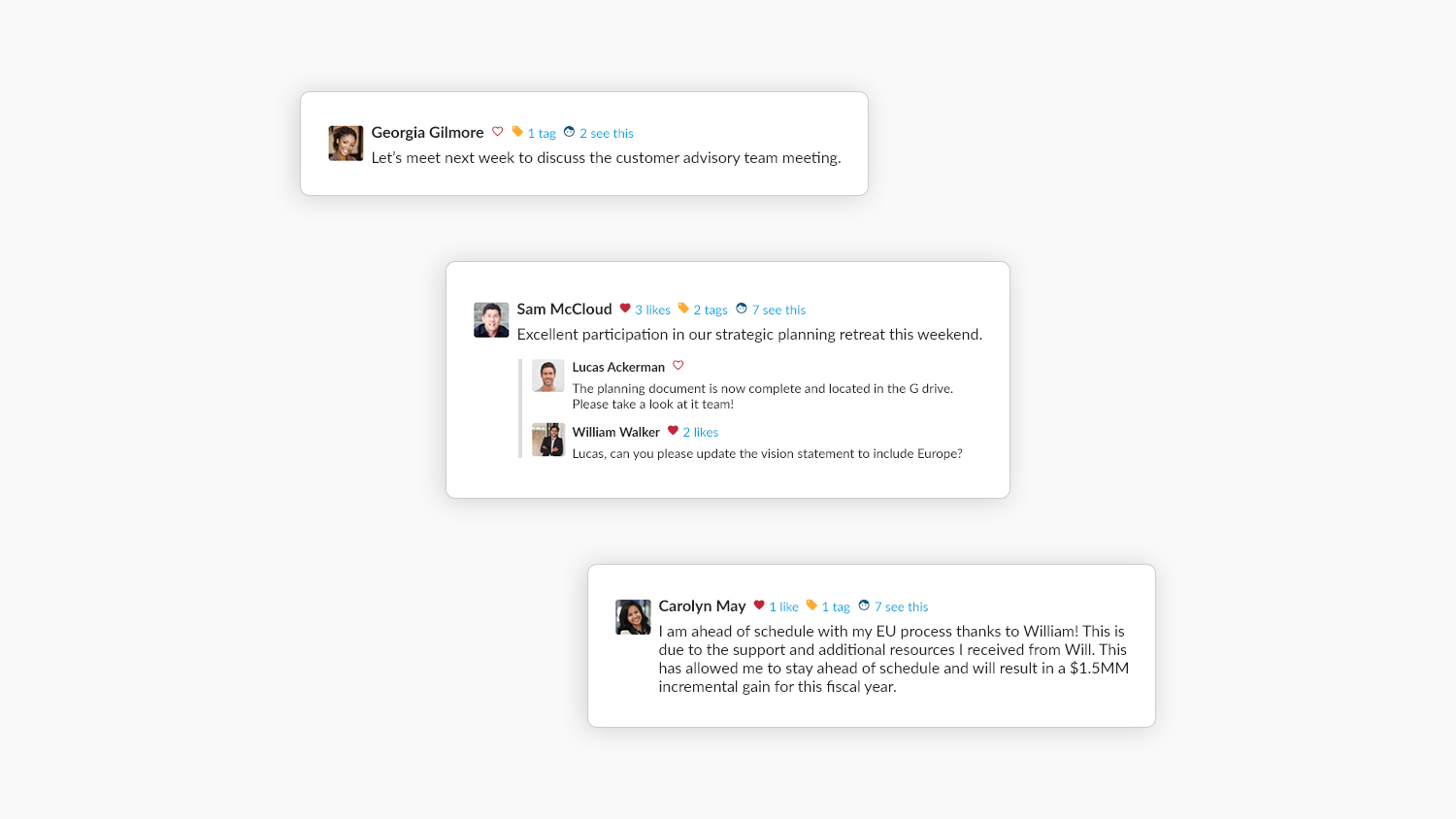Click the eye icon on Carolyn May's post
The image size is (1456, 819).
[864, 606]
